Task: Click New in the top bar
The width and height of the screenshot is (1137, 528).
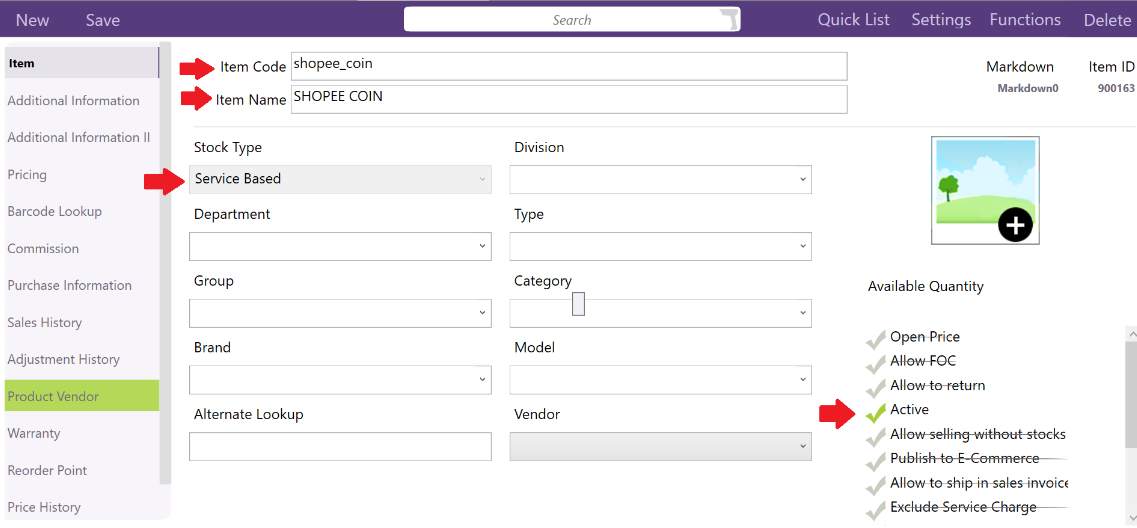Action: (32, 20)
